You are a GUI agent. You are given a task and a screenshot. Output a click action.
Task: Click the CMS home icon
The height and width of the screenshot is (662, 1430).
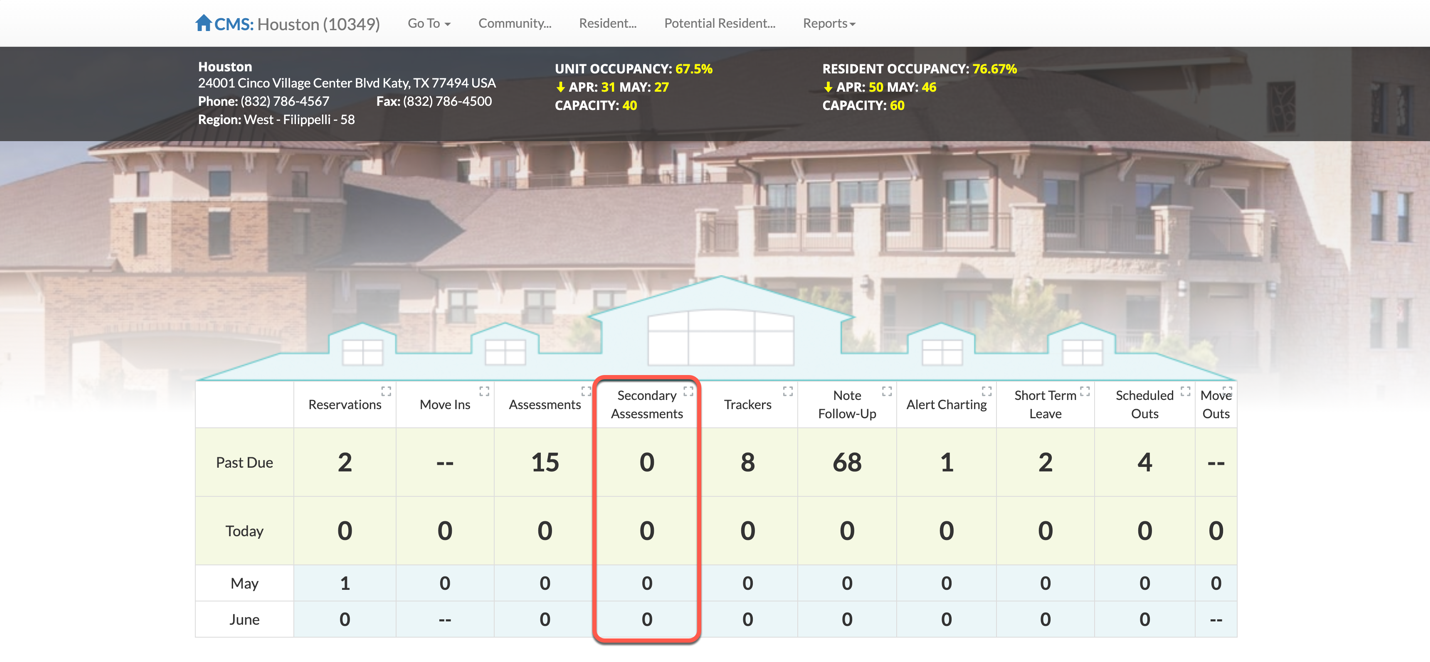click(203, 22)
